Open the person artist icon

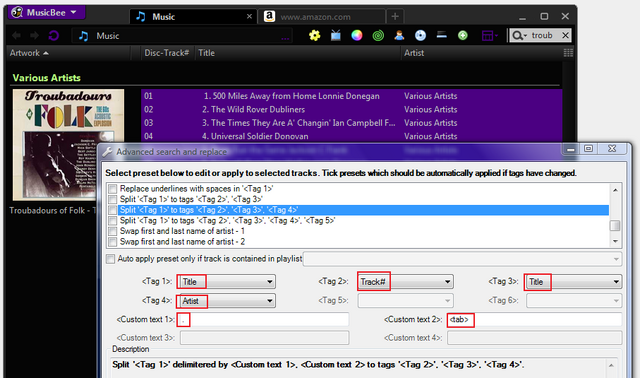[399, 36]
